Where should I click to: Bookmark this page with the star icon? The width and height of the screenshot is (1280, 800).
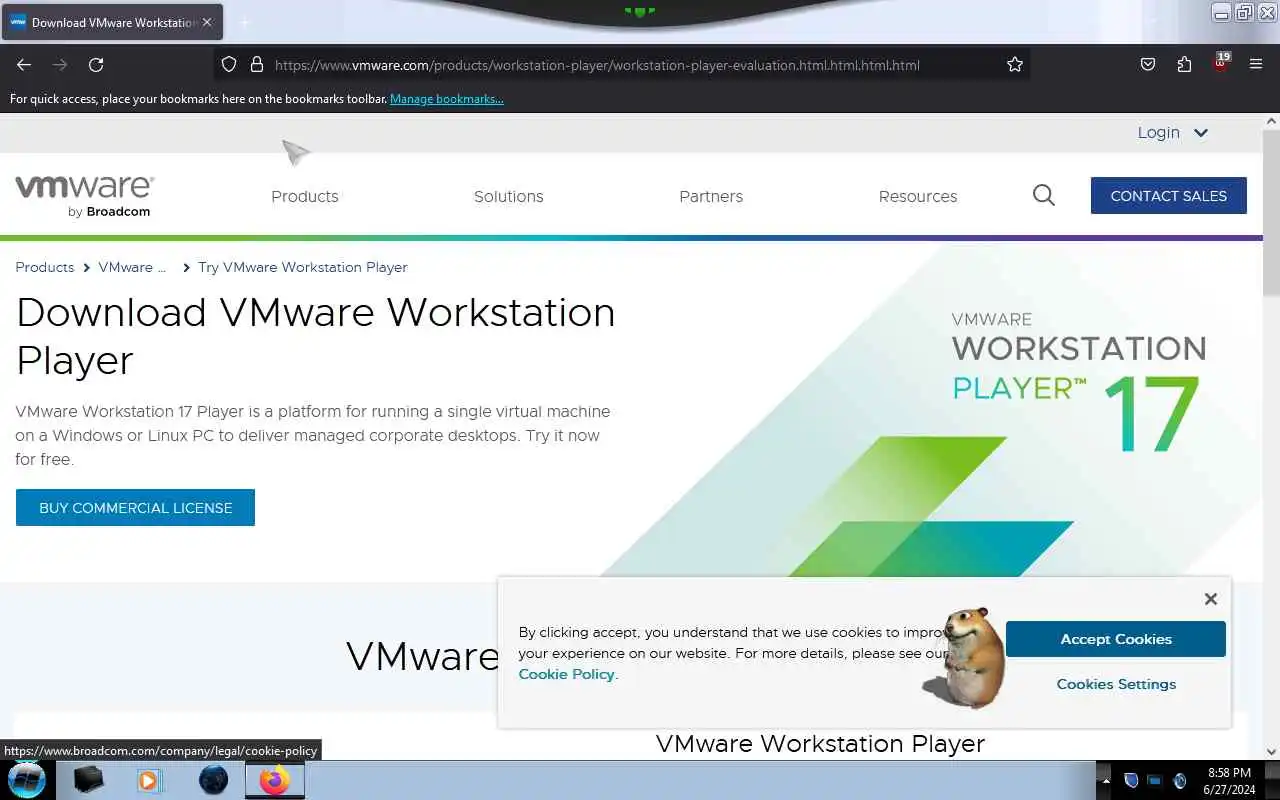[1015, 65]
